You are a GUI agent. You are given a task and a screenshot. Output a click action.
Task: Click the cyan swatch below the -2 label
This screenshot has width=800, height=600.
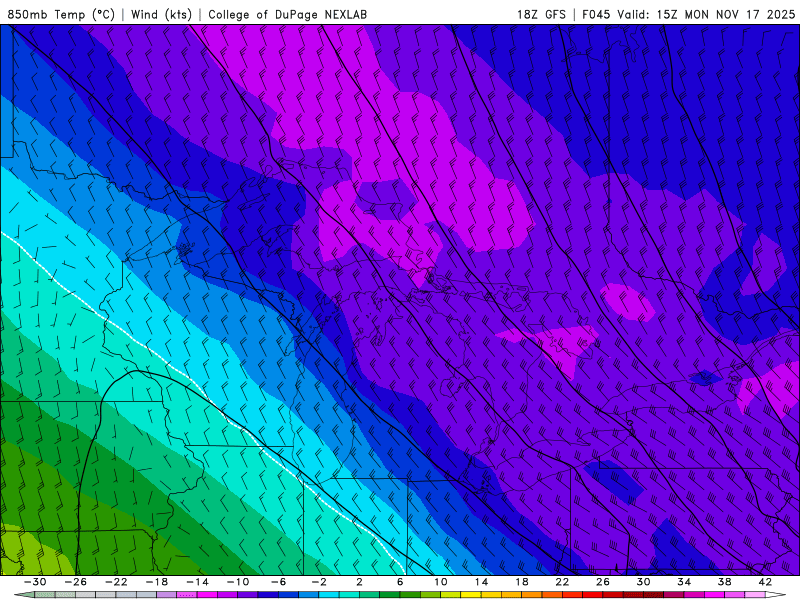329,595
